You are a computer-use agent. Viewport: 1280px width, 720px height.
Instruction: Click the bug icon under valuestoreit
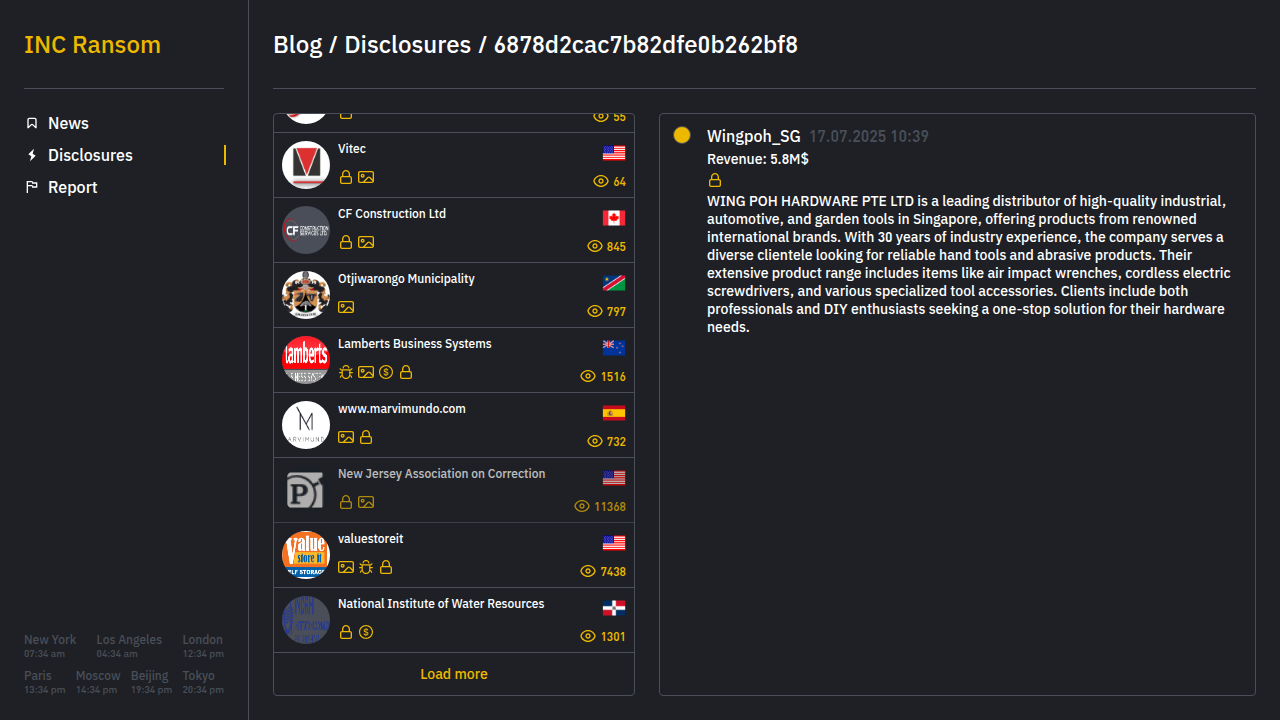coord(366,567)
